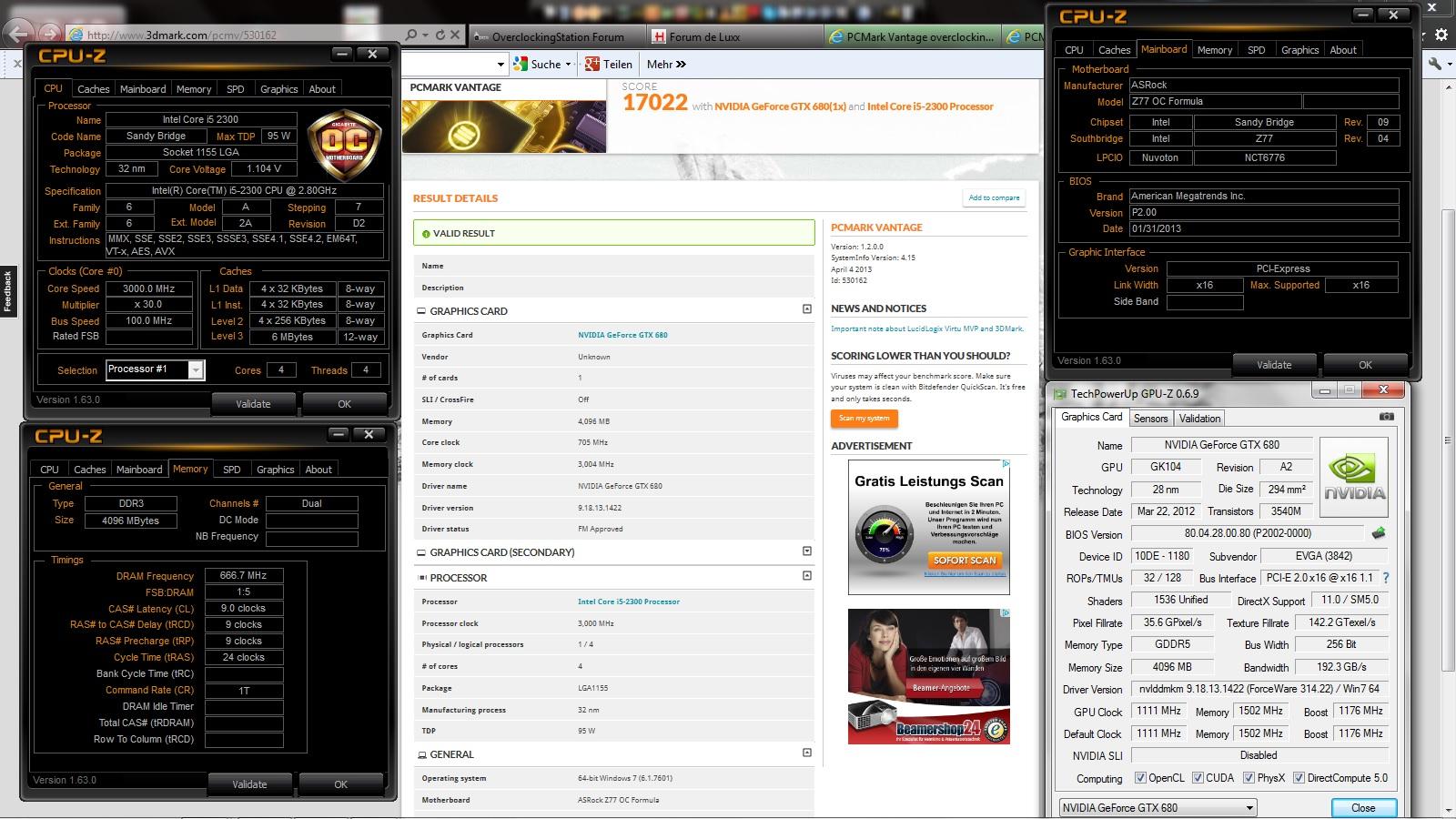Open the Suche dropdown arrow
1456x819 pixels.
(568, 65)
